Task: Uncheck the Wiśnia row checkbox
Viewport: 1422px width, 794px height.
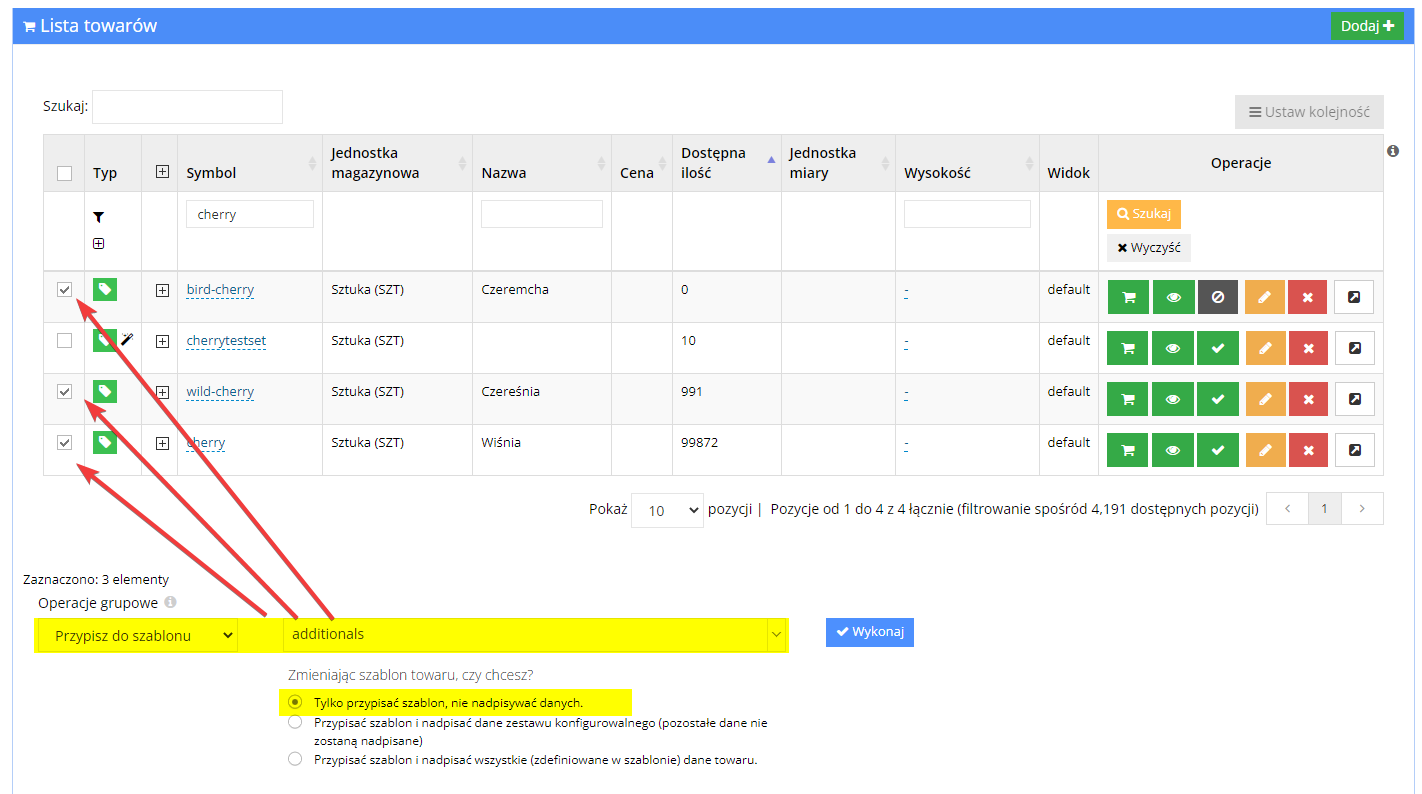Action: pyautogui.click(x=65, y=442)
